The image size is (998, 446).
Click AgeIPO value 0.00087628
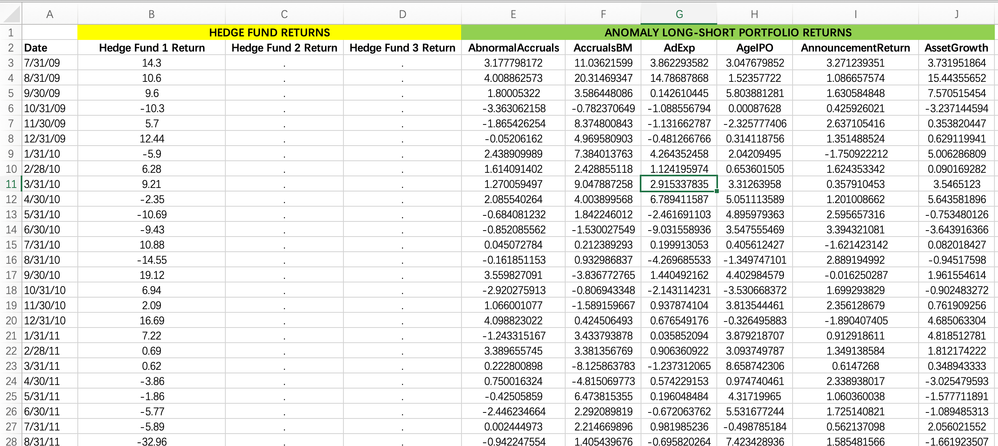click(x=754, y=108)
